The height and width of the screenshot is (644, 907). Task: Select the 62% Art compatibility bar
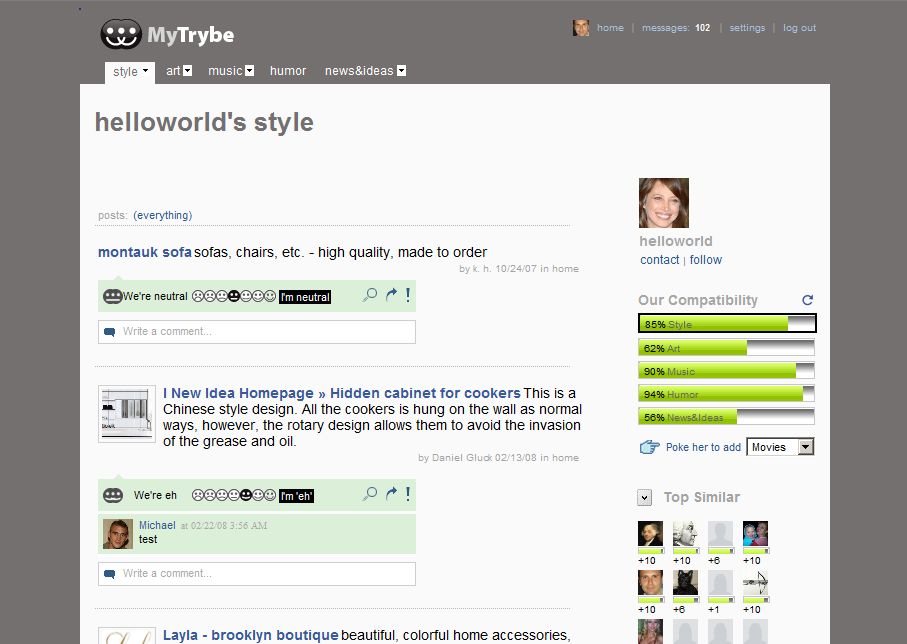tap(726, 348)
